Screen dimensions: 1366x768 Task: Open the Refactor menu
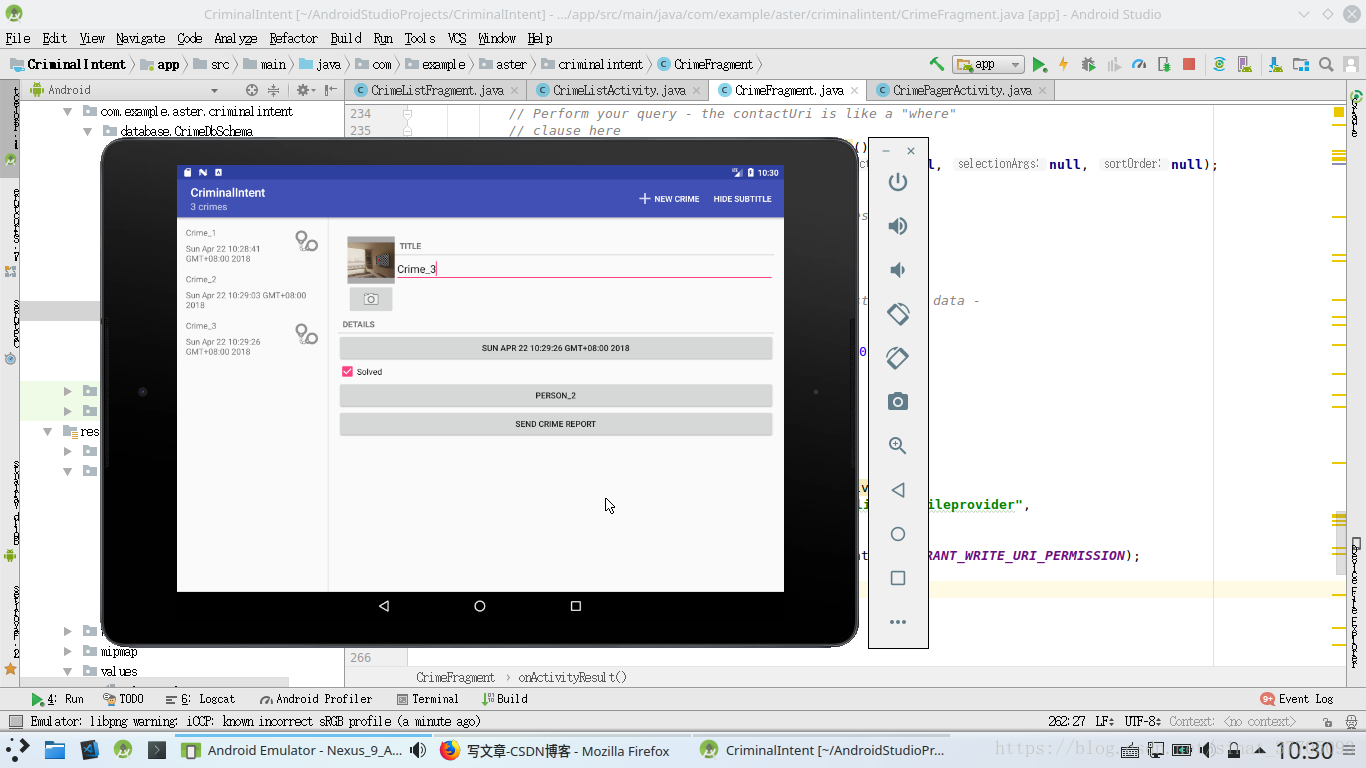click(x=293, y=38)
